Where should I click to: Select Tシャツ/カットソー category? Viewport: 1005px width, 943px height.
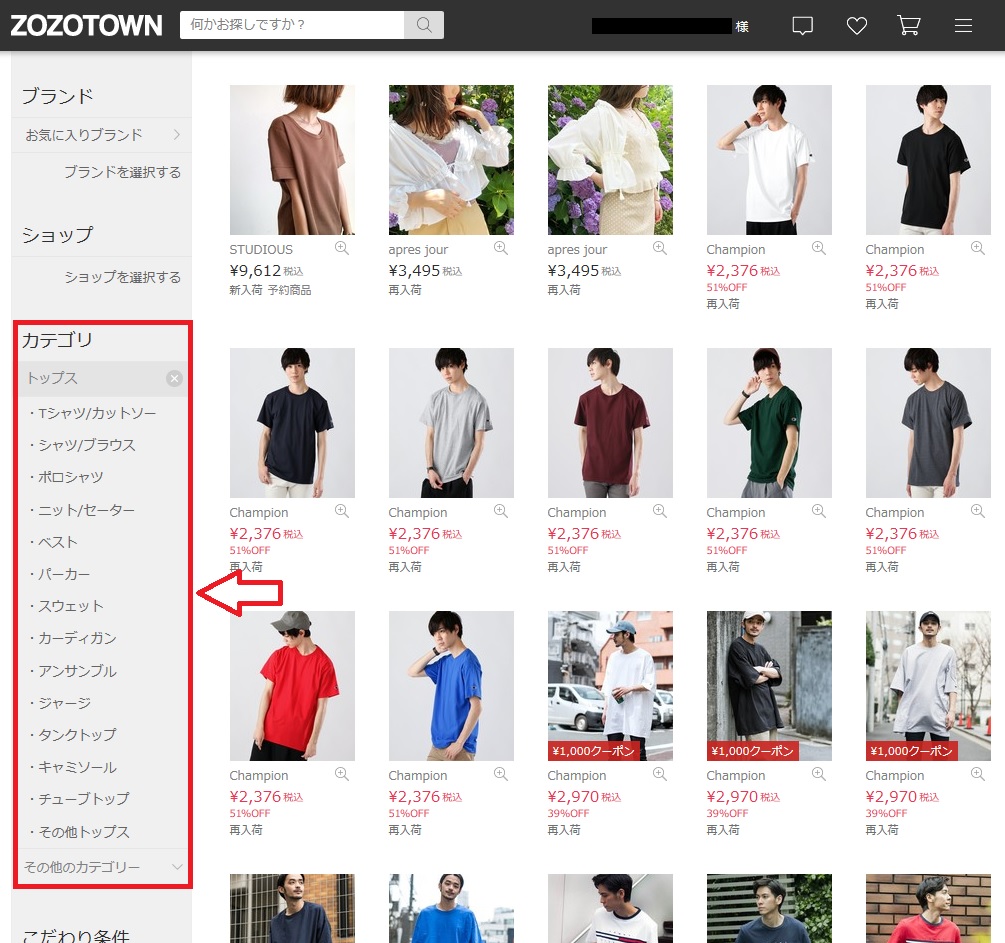point(96,413)
